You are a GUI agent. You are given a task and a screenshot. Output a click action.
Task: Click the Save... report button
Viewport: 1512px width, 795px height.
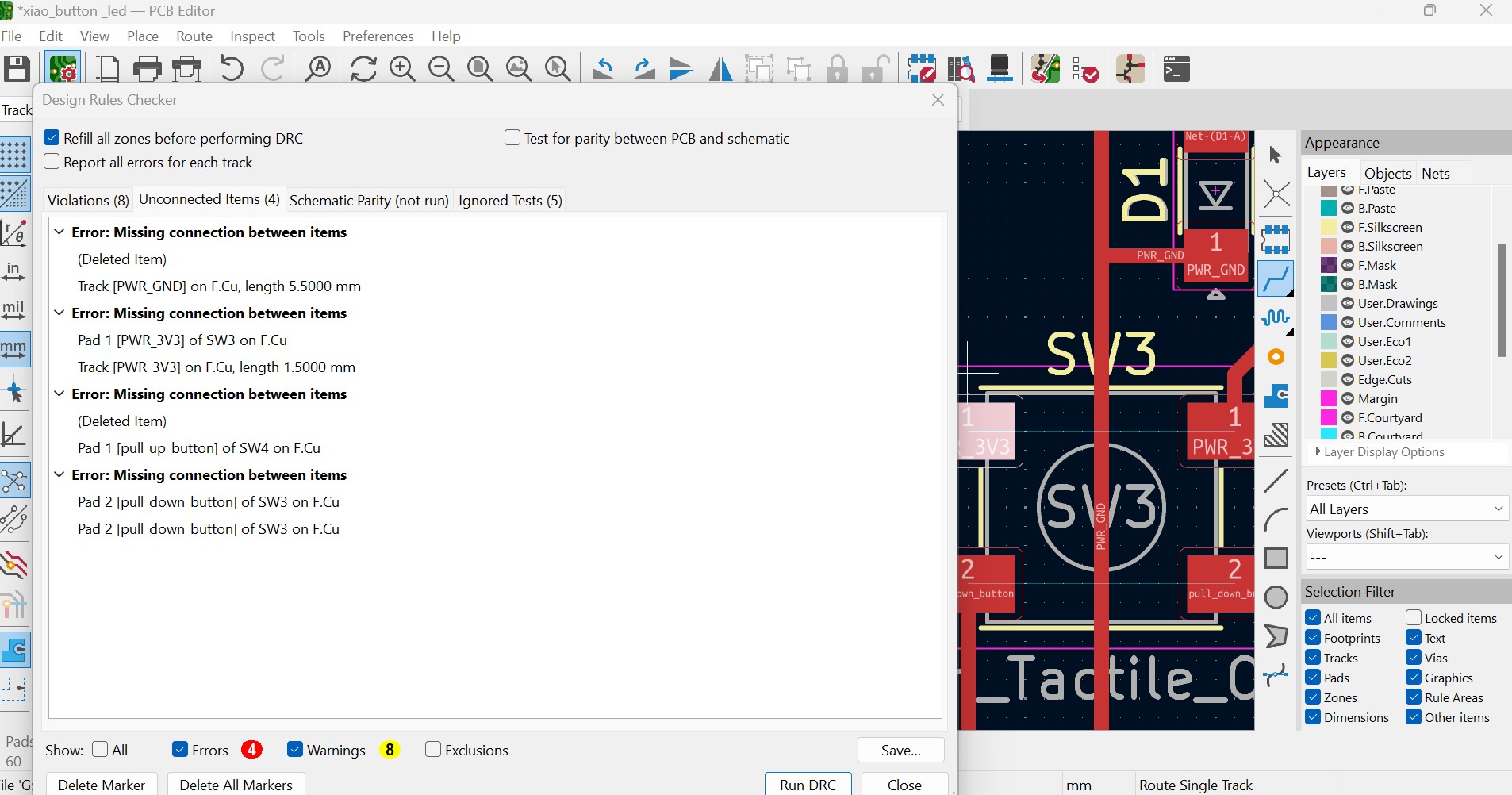coord(901,750)
